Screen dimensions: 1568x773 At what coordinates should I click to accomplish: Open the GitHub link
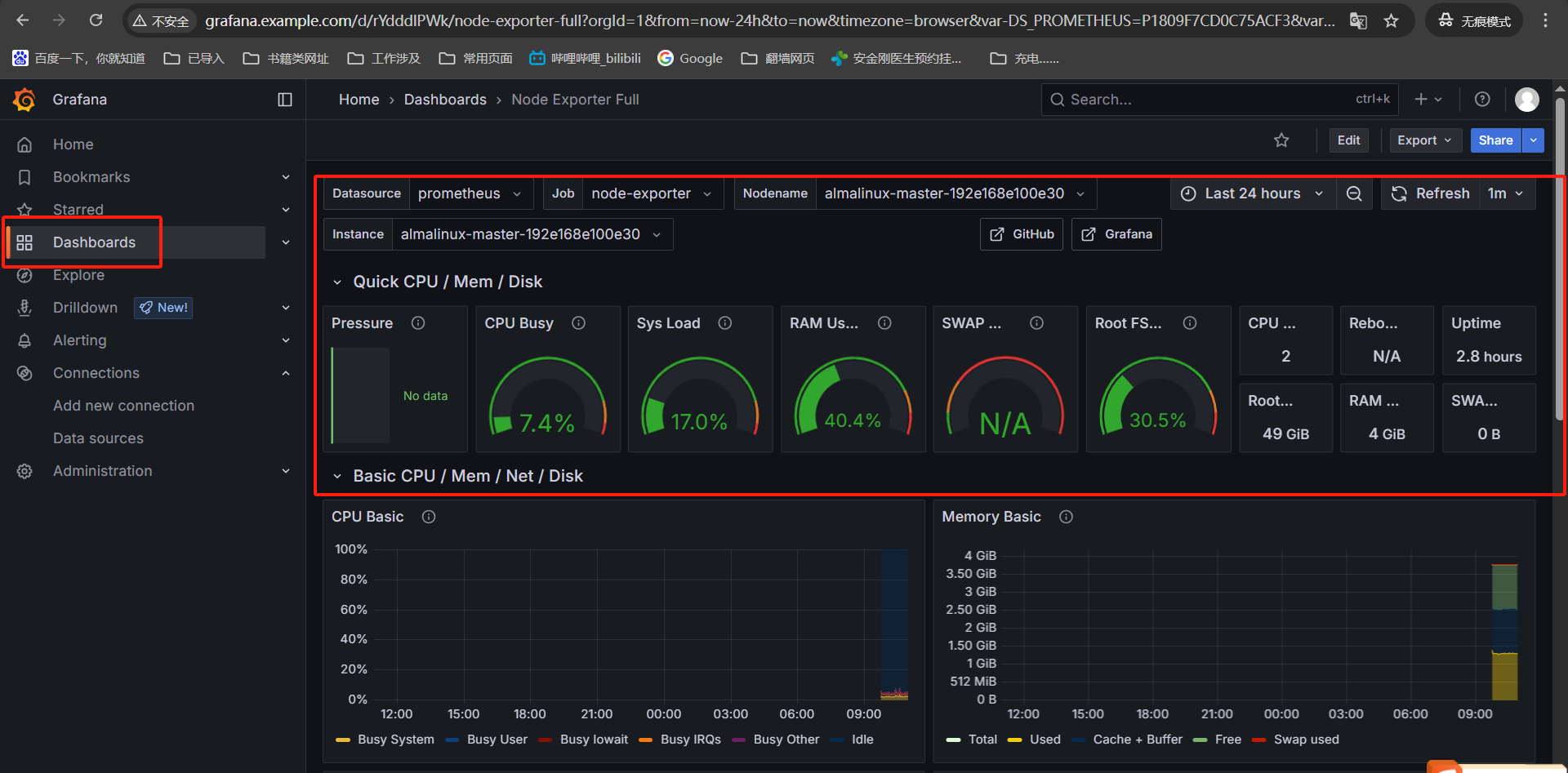1022,234
